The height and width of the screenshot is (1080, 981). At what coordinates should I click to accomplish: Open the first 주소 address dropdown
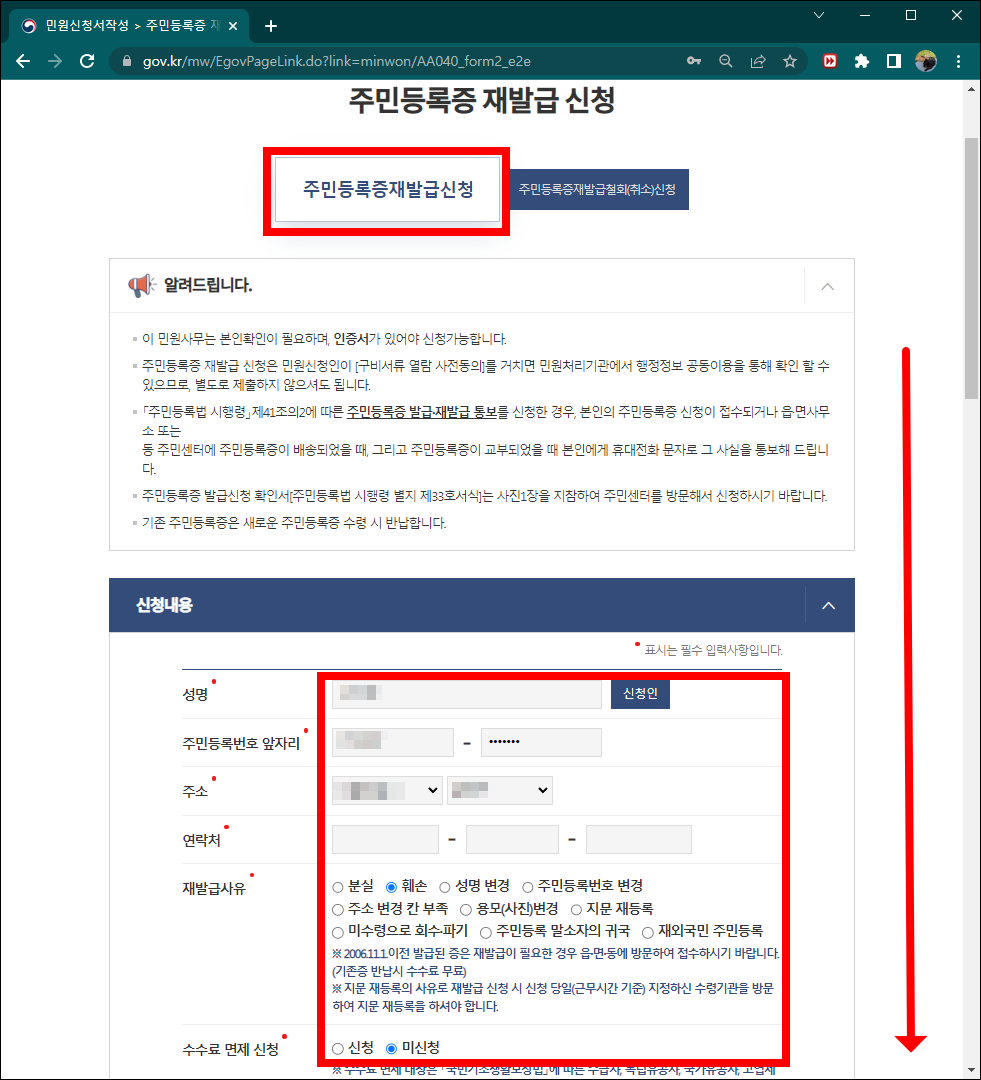tap(387, 789)
